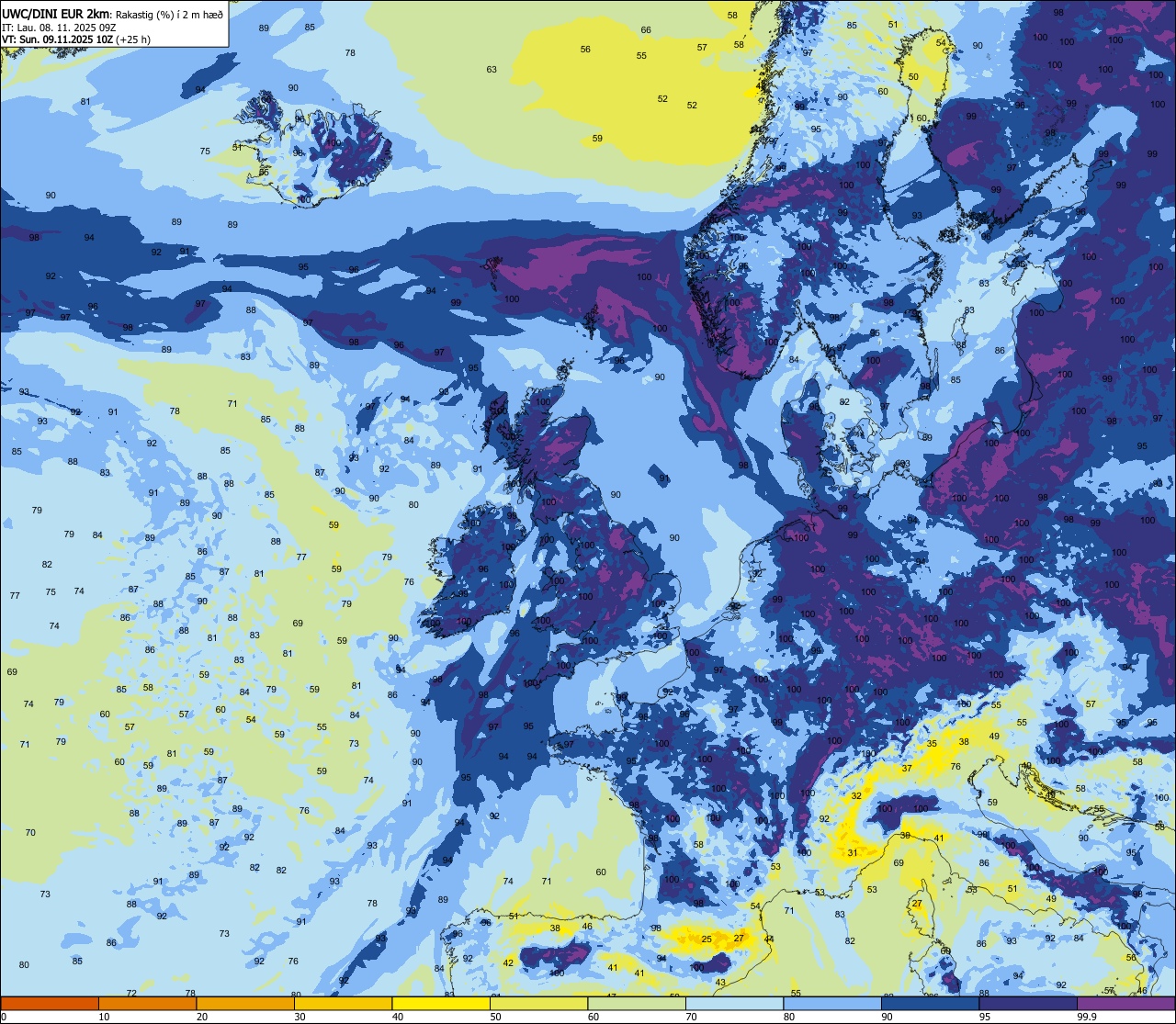
Task: Click the humidity value '35' on the map
Action: [932, 744]
